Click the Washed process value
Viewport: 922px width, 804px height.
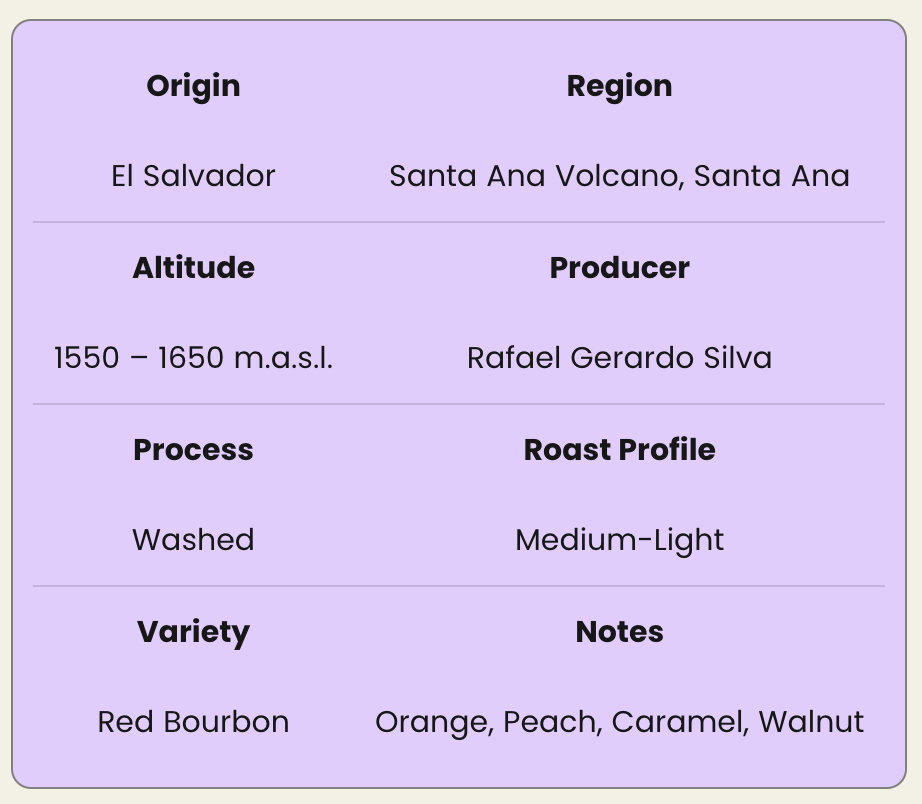tap(193, 540)
